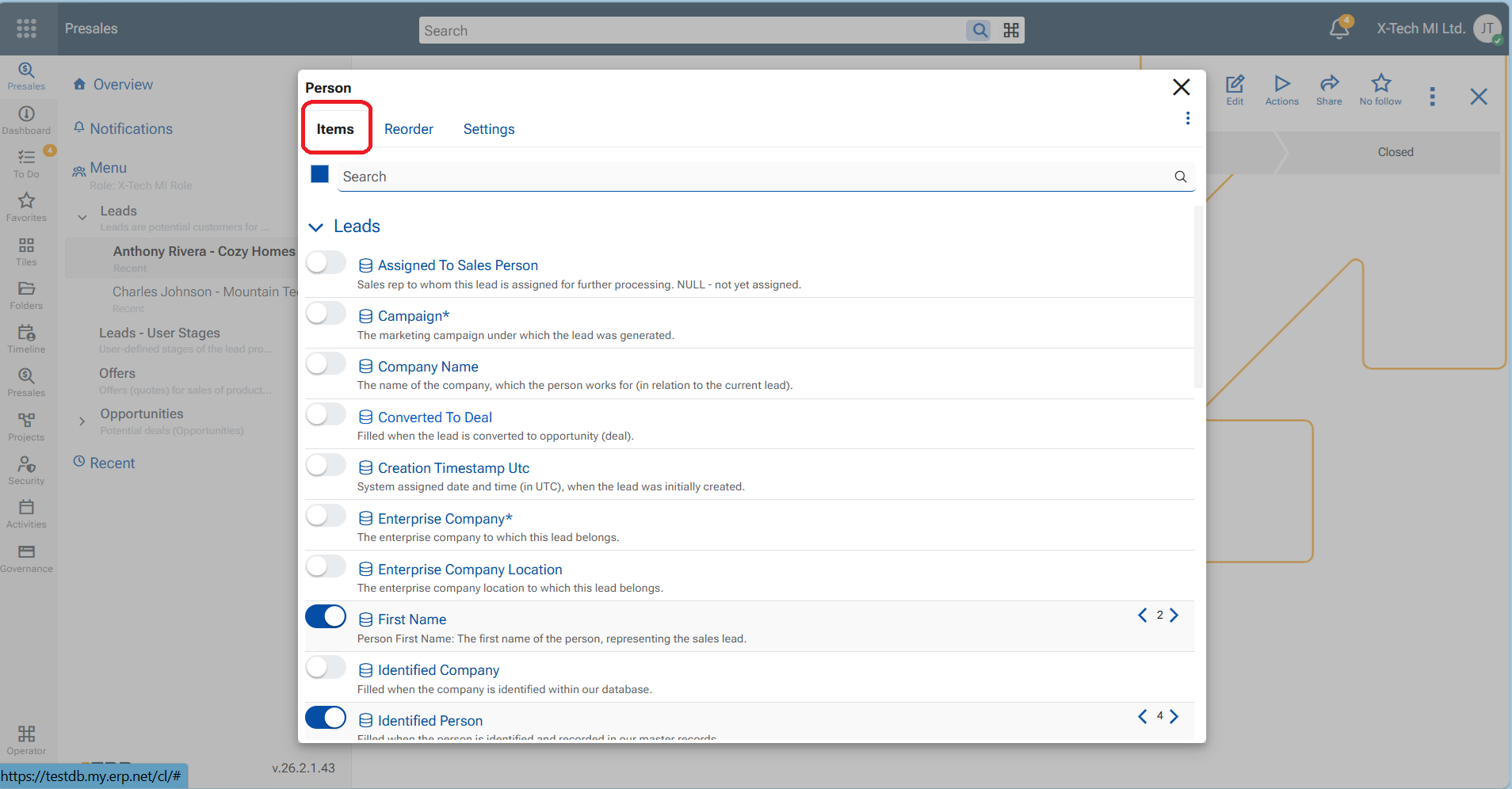Screen dimensions: 1512x789
Task: Expand Opportunities in left menu
Action: [82, 421]
